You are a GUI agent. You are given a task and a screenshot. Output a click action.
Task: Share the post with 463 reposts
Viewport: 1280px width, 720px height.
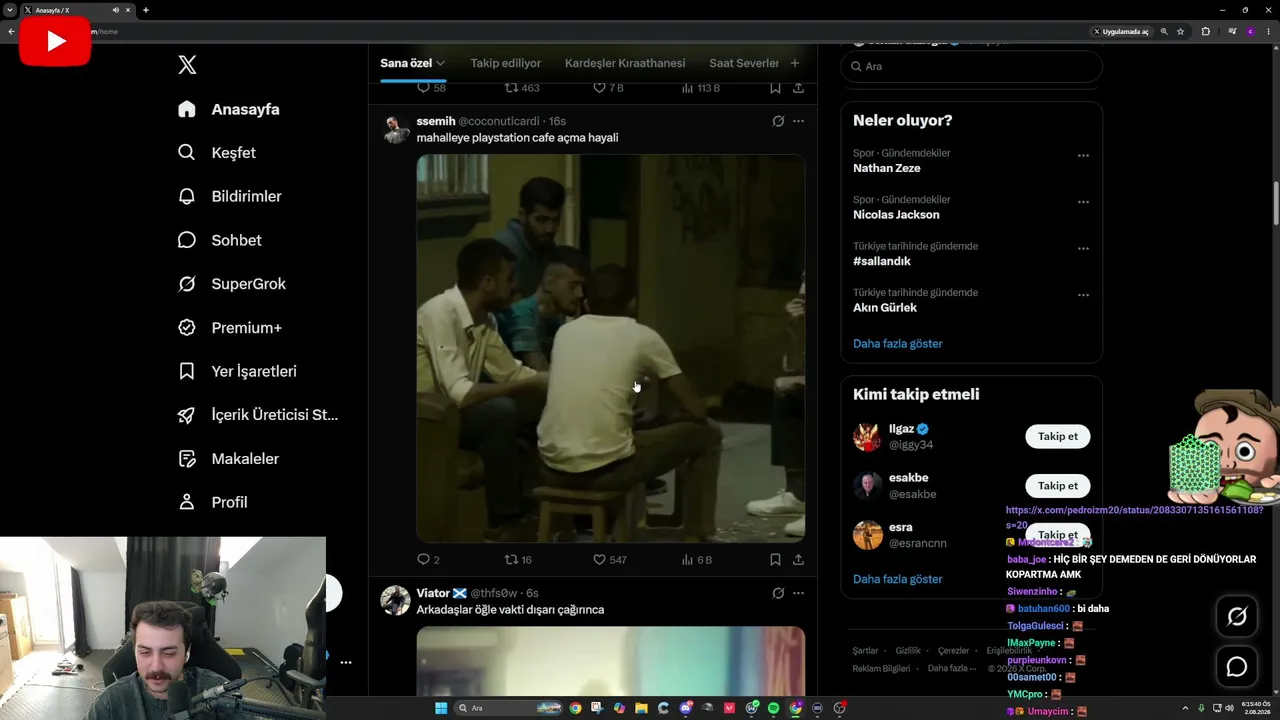click(798, 88)
